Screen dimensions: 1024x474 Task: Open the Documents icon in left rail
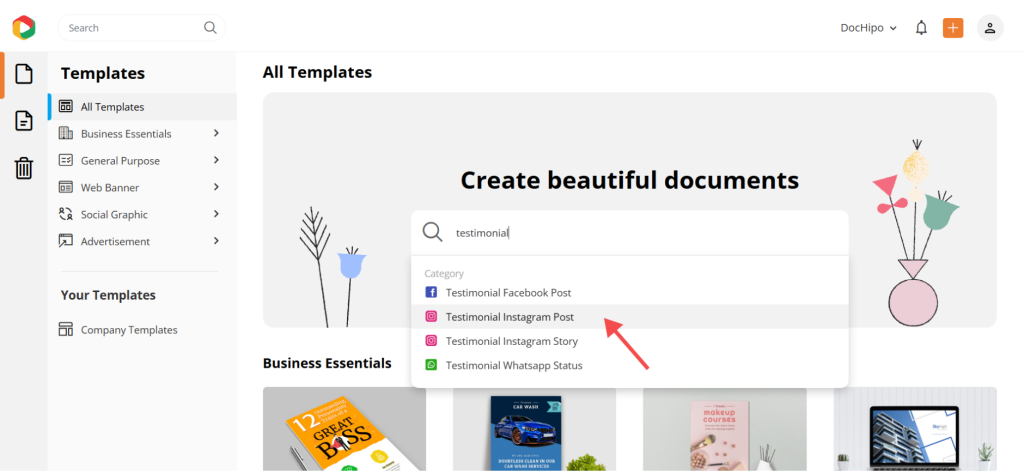pyautogui.click(x=24, y=121)
